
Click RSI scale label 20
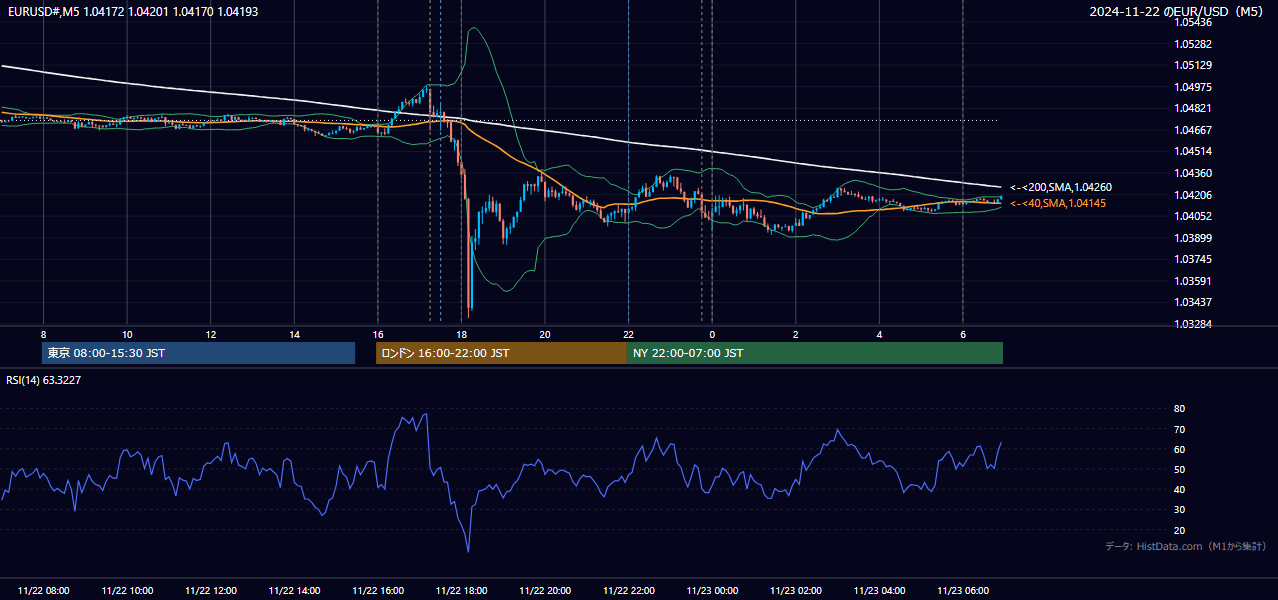1180,530
